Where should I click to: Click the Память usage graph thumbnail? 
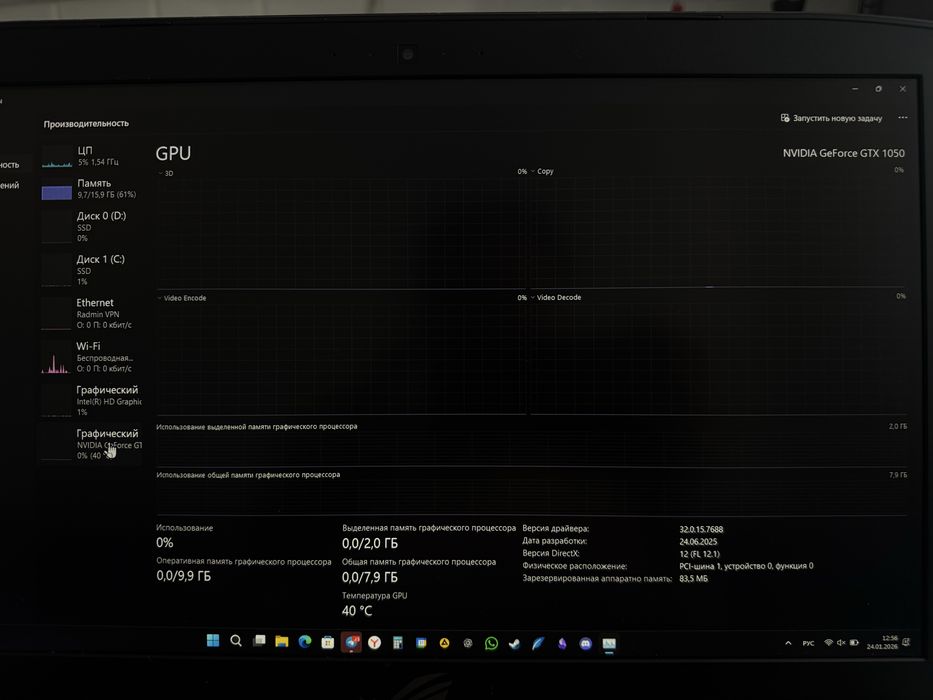pyautogui.click(x=57, y=190)
